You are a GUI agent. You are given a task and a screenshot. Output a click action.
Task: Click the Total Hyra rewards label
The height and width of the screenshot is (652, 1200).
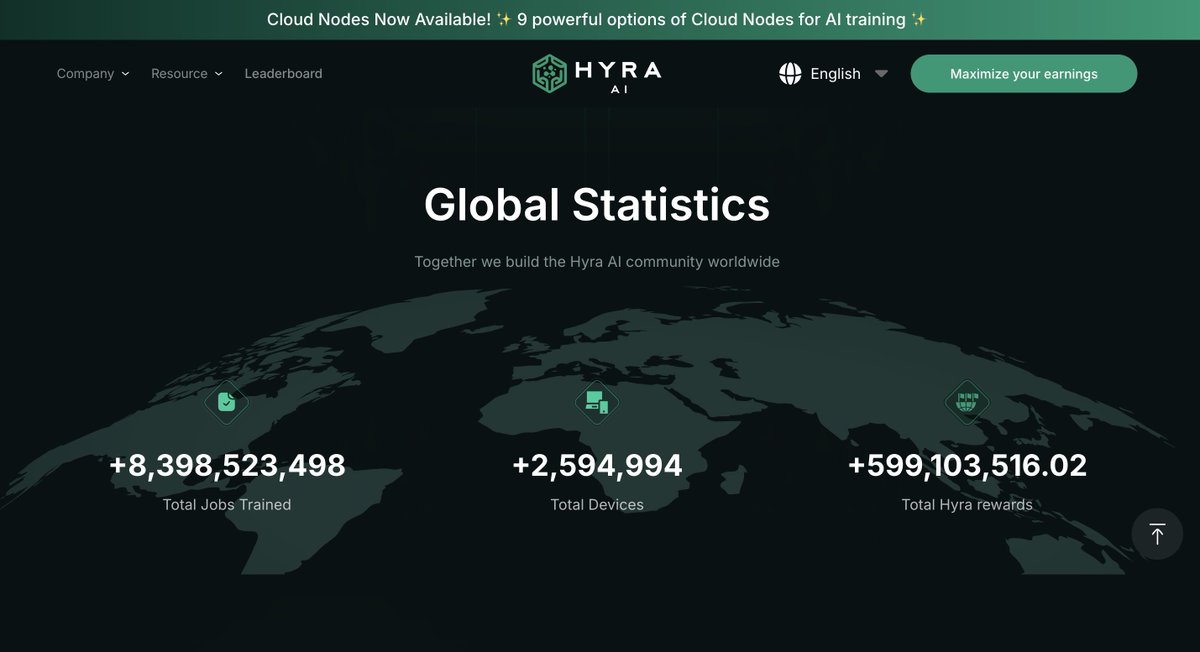pyautogui.click(x=967, y=505)
